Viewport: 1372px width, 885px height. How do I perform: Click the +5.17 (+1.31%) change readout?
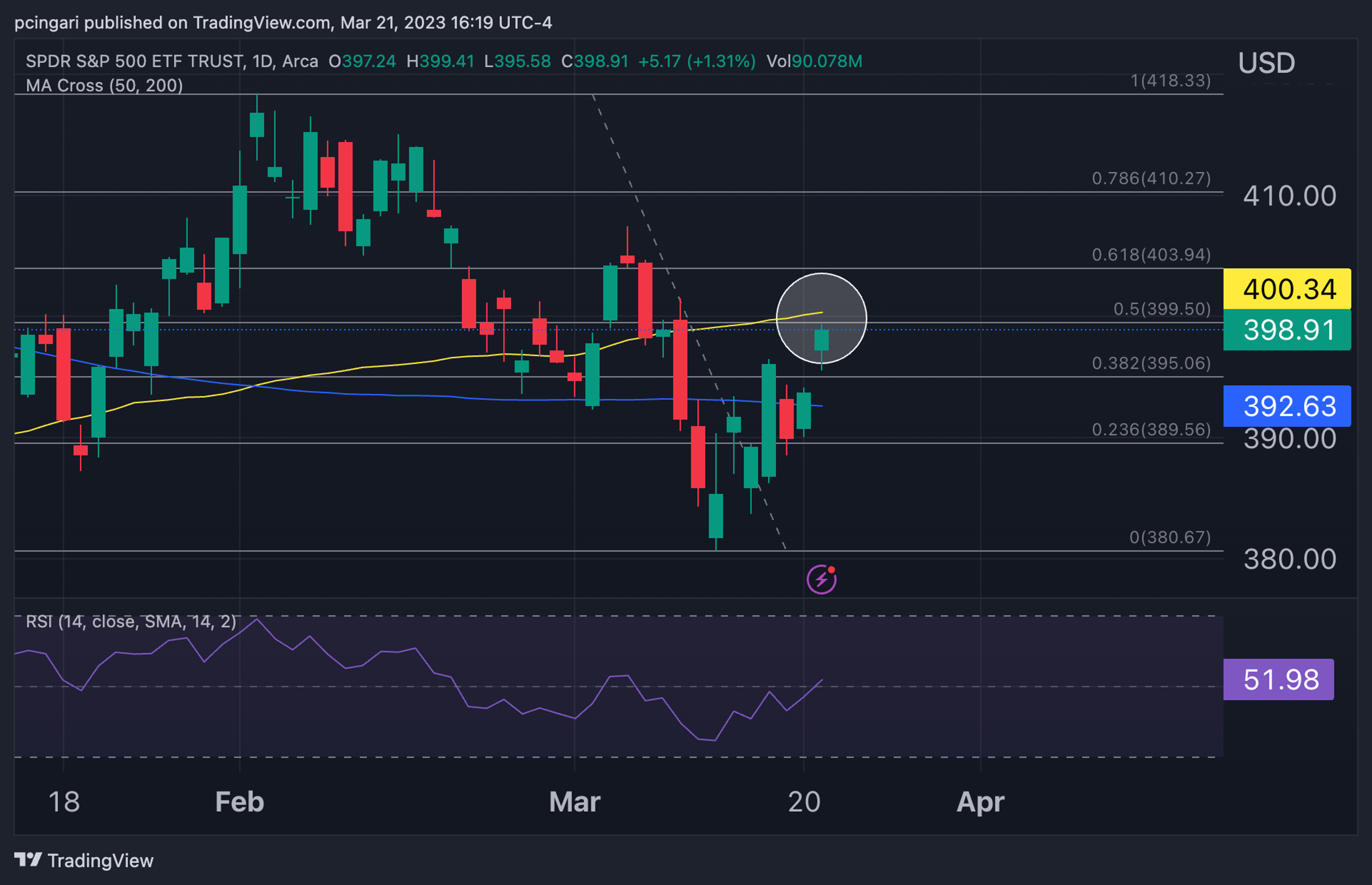pyautogui.click(x=697, y=61)
